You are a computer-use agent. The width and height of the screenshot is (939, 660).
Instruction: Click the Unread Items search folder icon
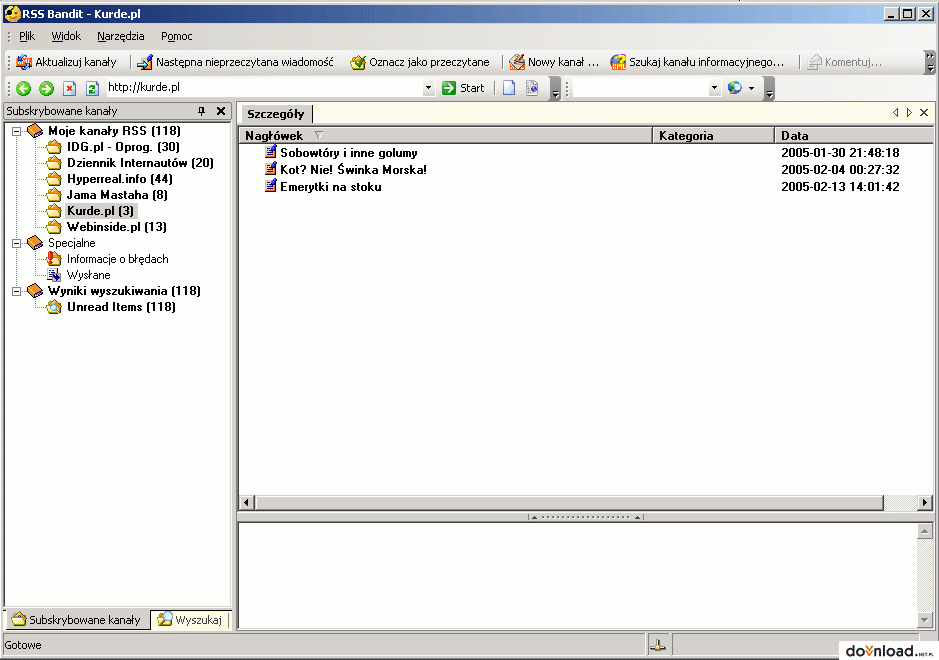[x=54, y=307]
